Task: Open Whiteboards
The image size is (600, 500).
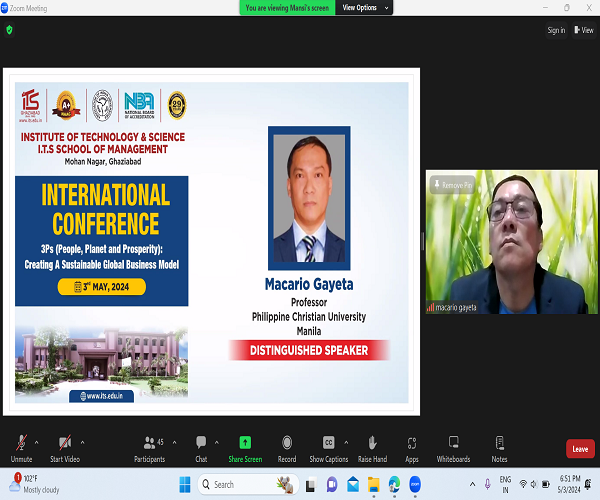Action: (x=453, y=449)
